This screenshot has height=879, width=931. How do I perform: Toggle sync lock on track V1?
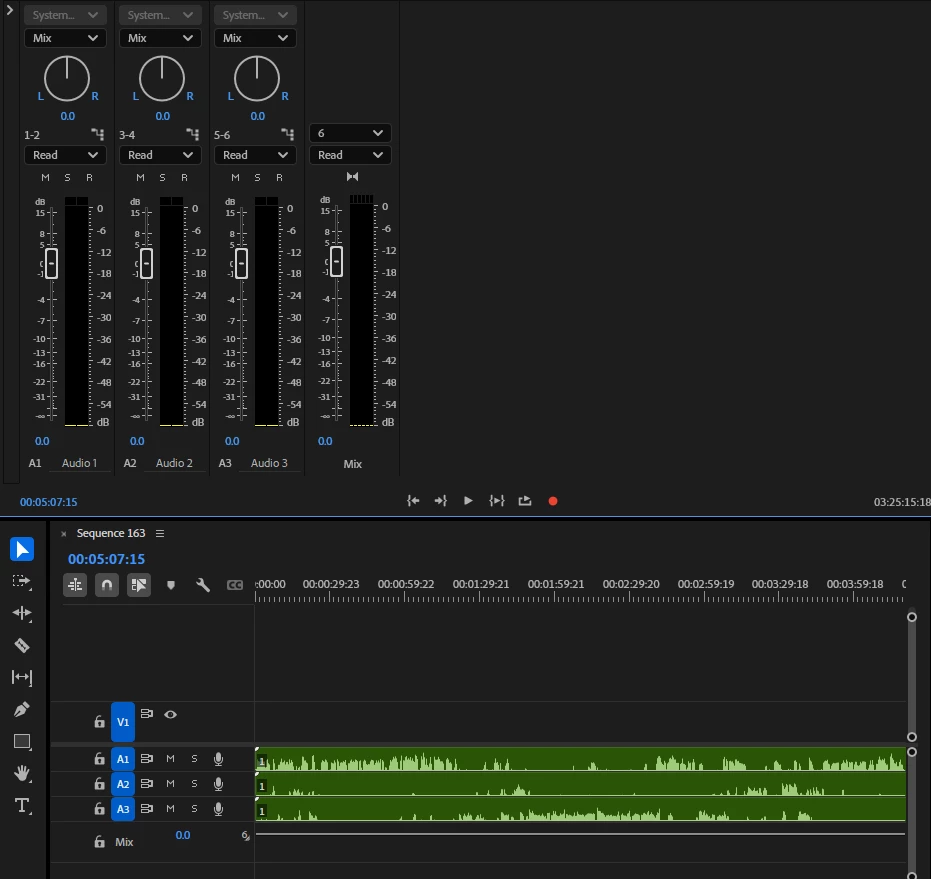(147, 713)
